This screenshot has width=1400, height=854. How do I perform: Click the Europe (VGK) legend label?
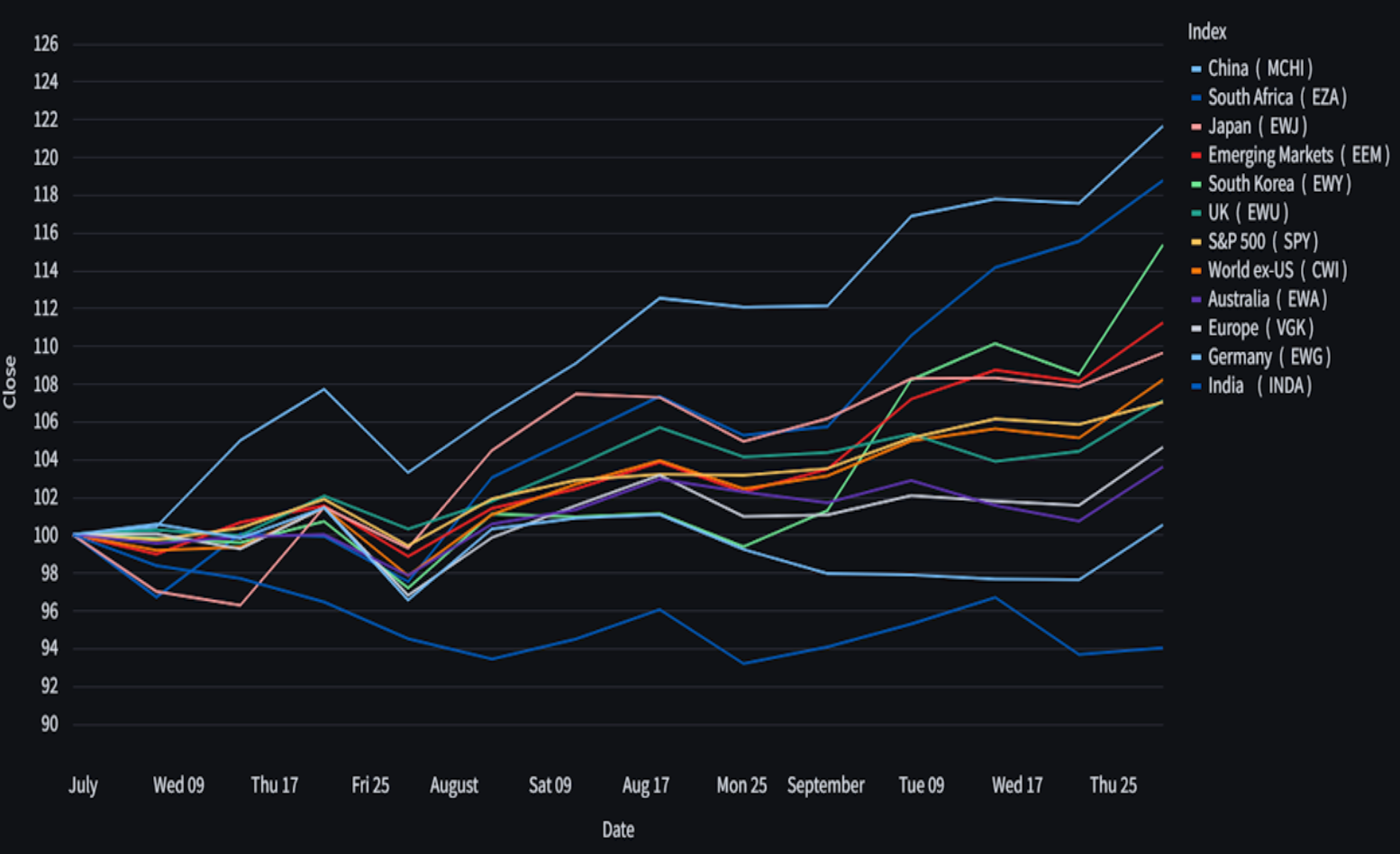(x=1260, y=328)
